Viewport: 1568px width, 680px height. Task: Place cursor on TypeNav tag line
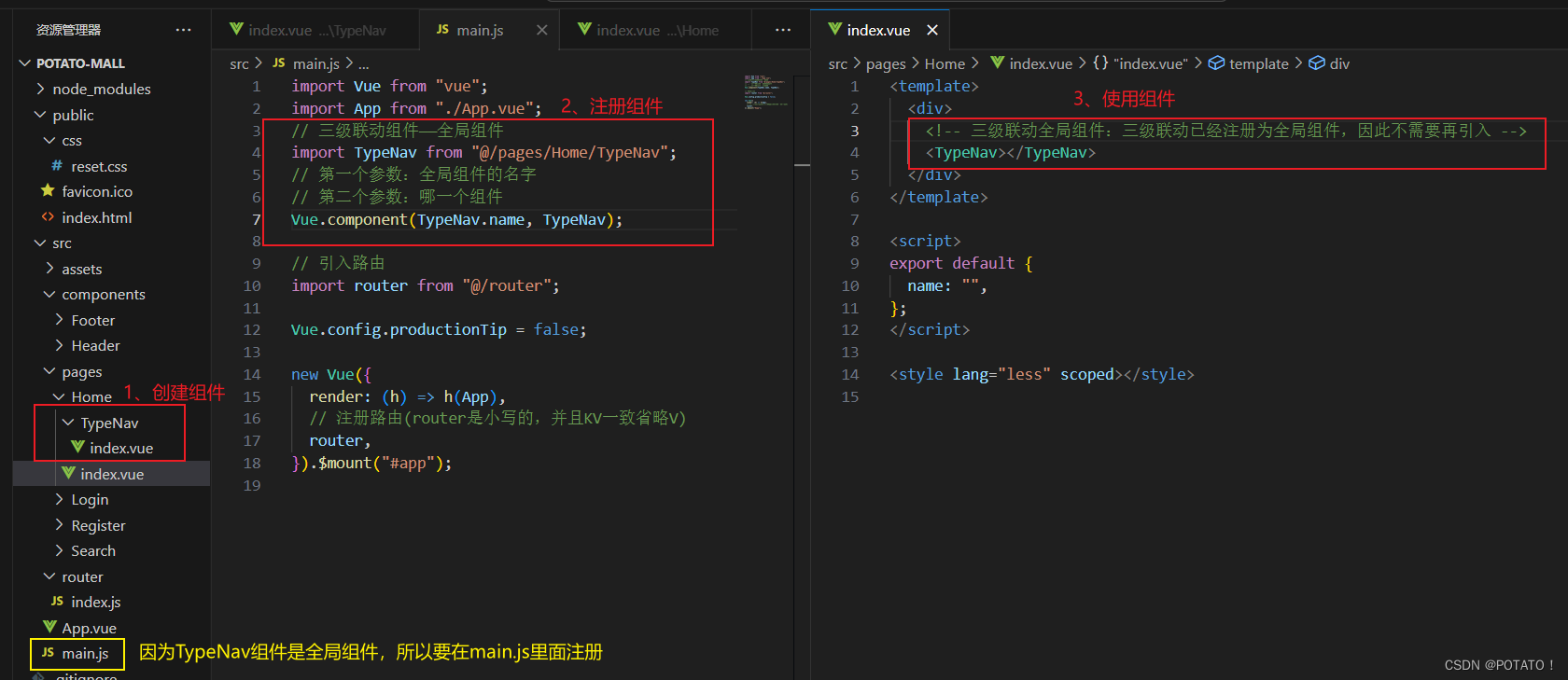coord(1011,152)
